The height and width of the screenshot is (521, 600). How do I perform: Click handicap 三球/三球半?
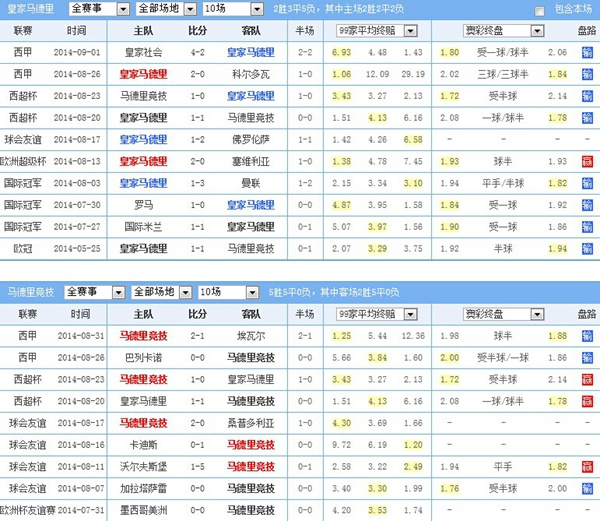pyautogui.click(x=503, y=74)
